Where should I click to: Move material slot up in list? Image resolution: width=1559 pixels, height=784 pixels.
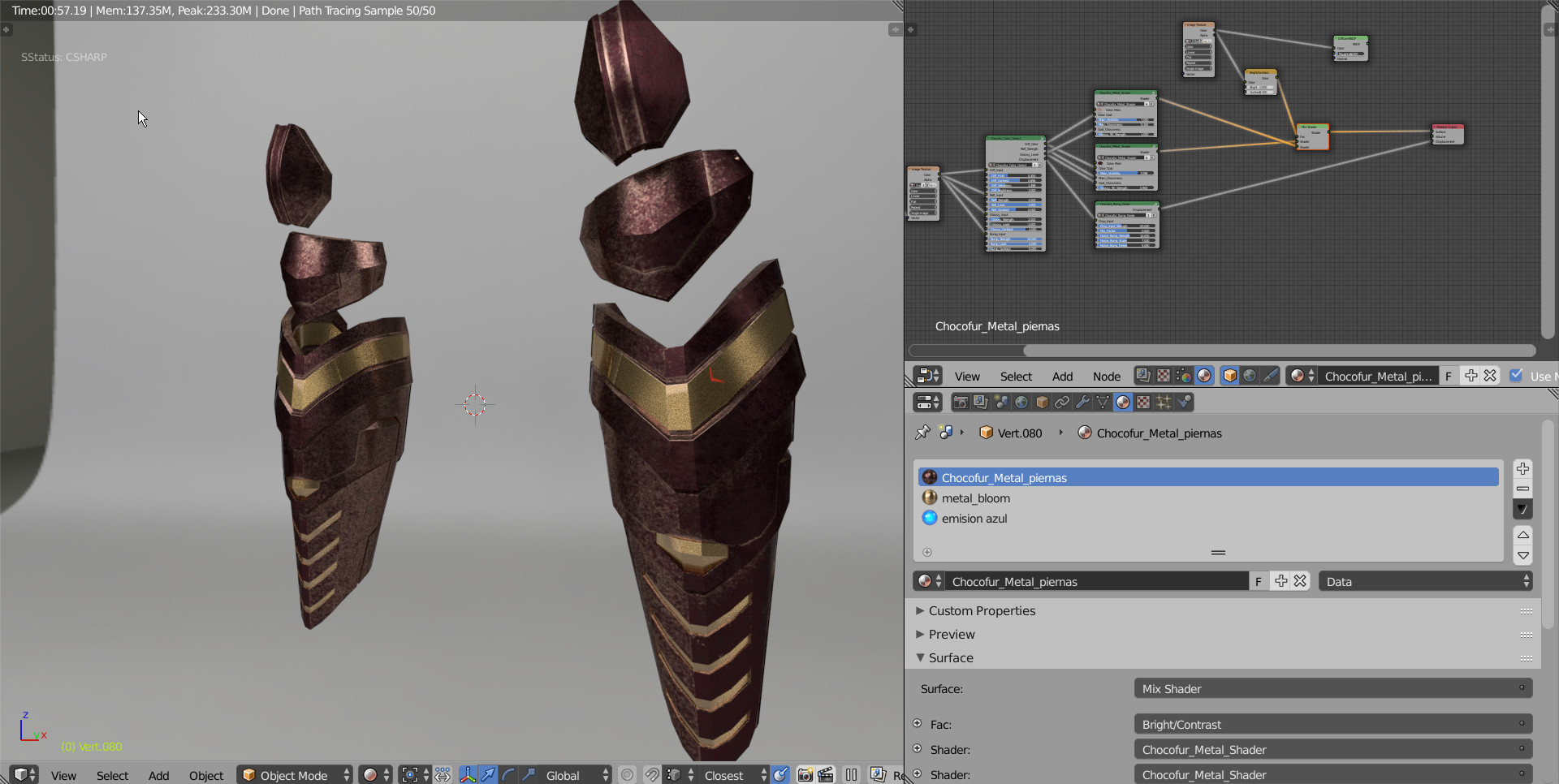[x=1523, y=536]
